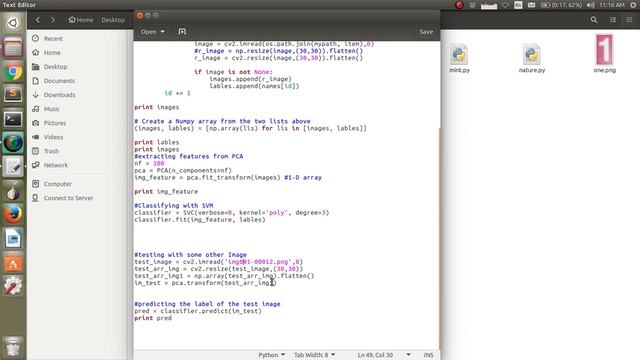The width and height of the screenshot is (640, 360).
Task: Open Python language selector dropdown
Action: pyautogui.click(x=271, y=355)
